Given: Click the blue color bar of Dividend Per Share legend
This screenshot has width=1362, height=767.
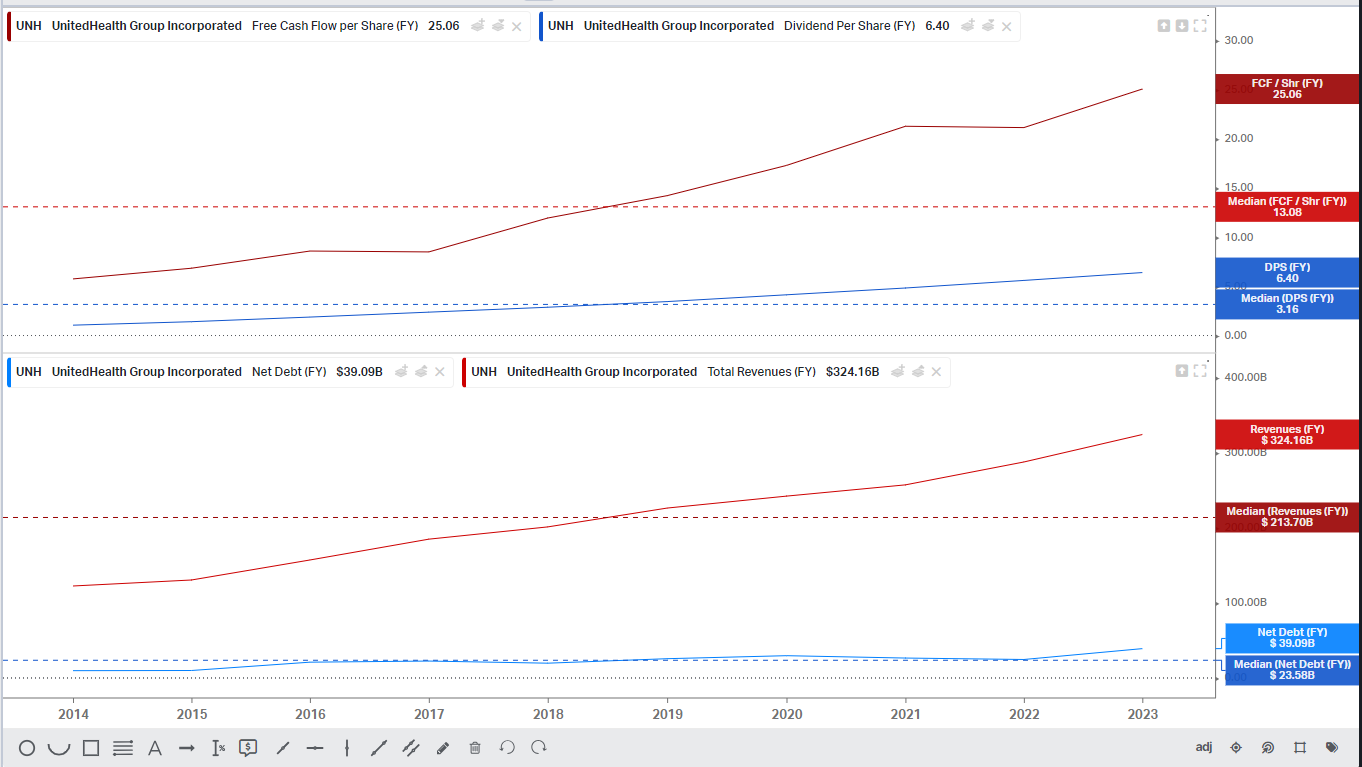Looking at the screenshot, I should click(541, 26).
